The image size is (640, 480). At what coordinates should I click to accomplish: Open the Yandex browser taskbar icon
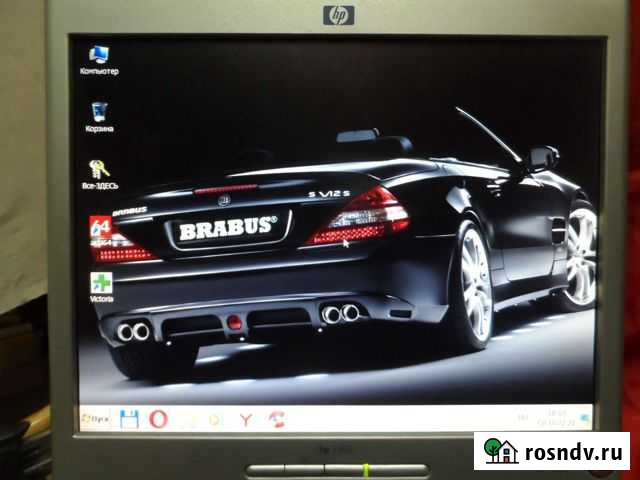point(243,418)
